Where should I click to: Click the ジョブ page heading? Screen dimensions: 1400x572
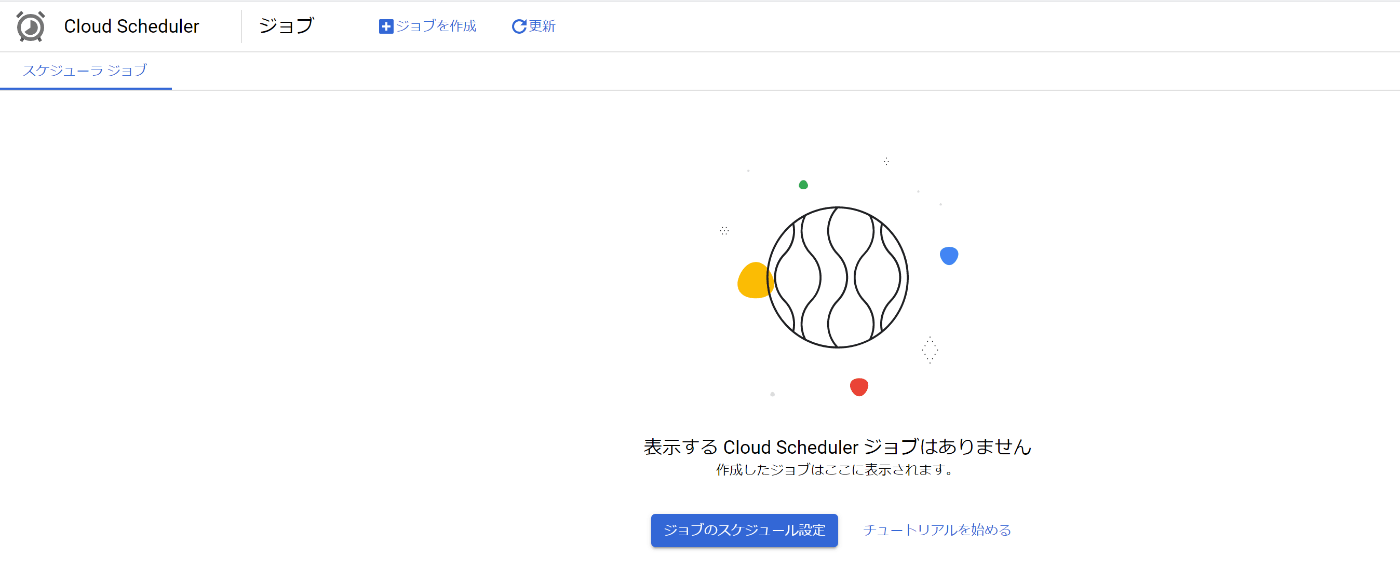(286, 26)
